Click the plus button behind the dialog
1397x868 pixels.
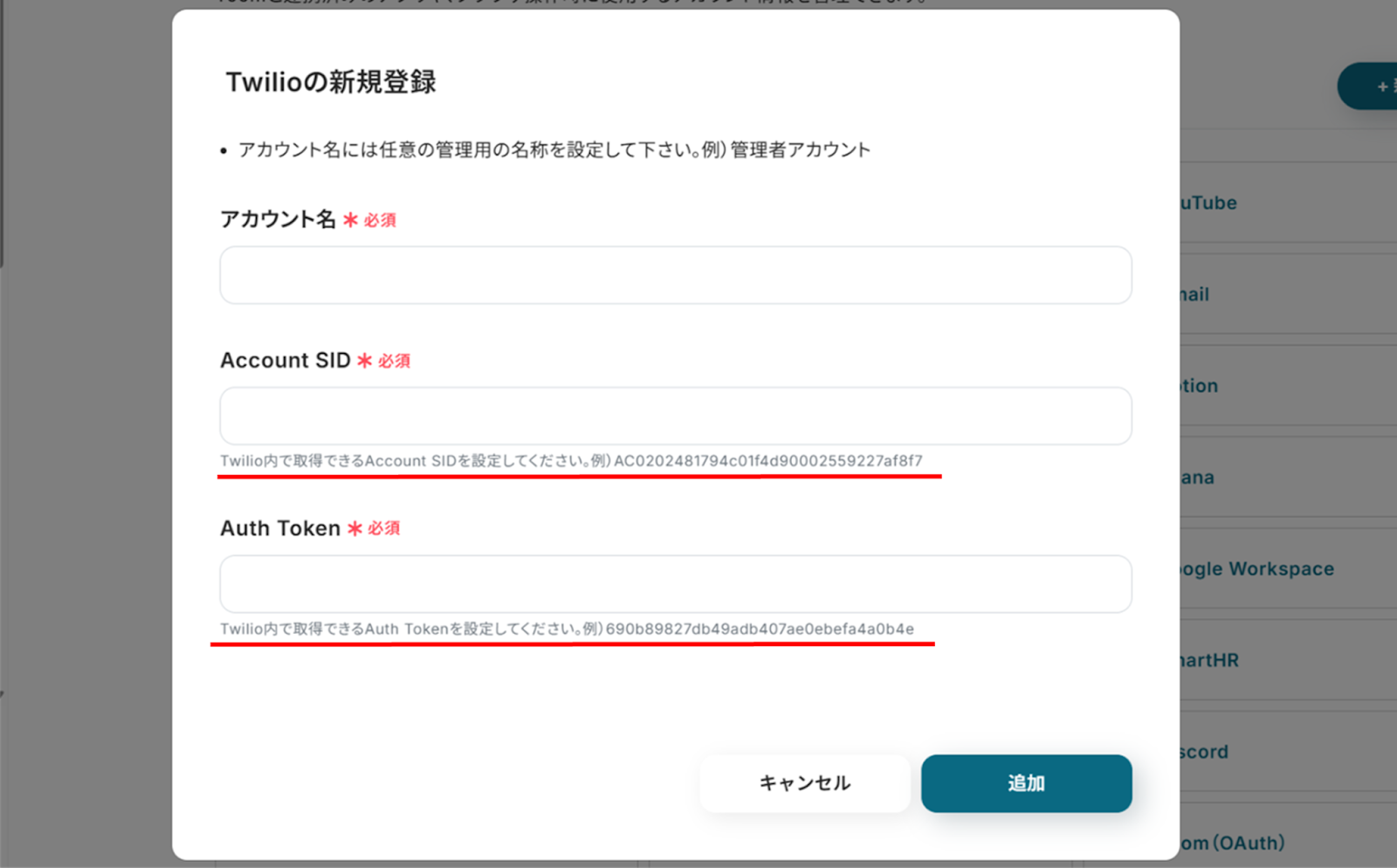pyautogui.click(x=1369, y=86)
